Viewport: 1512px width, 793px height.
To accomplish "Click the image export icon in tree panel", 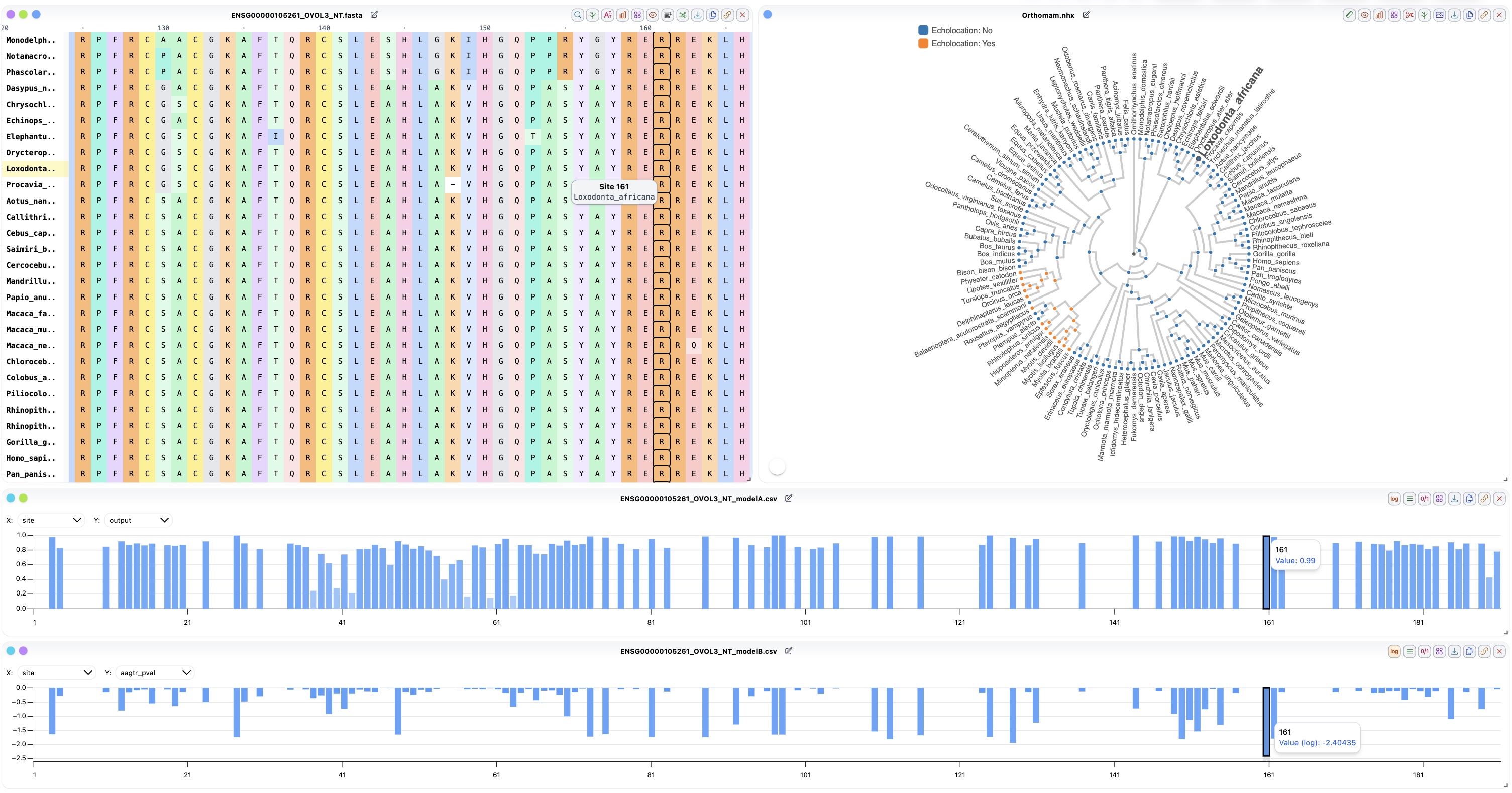I will click(1439, 15).
